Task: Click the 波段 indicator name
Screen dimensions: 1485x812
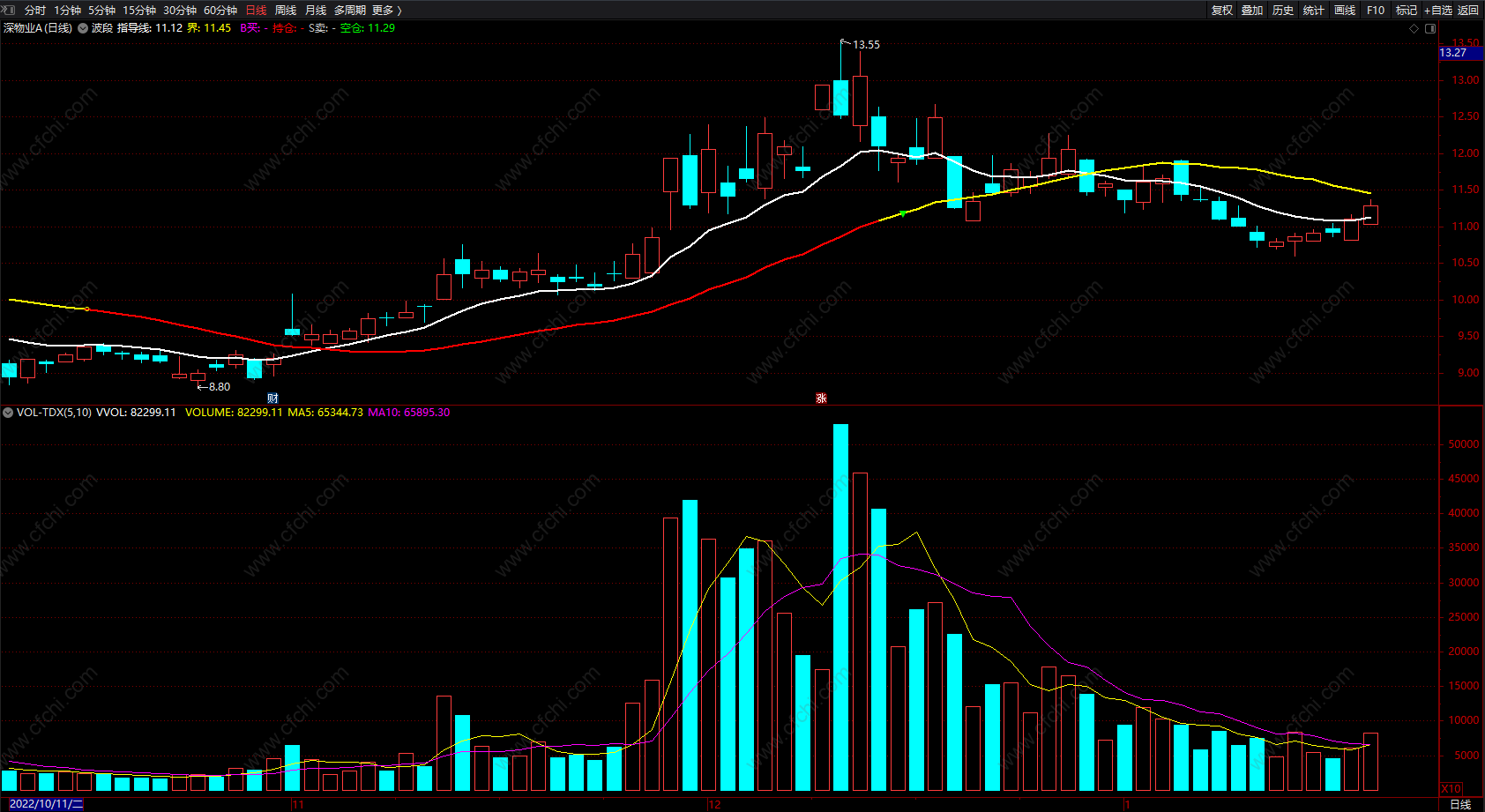Action: 102,28
